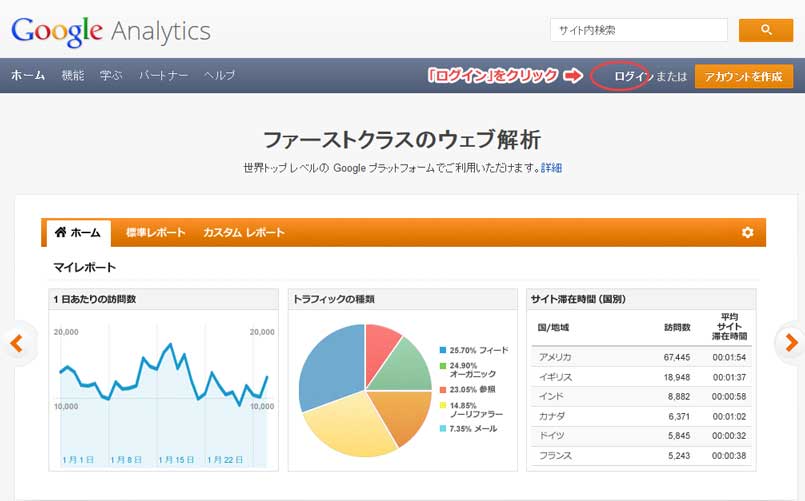
Task: Select the アメリカ row in the table
Action: (642, 357)
